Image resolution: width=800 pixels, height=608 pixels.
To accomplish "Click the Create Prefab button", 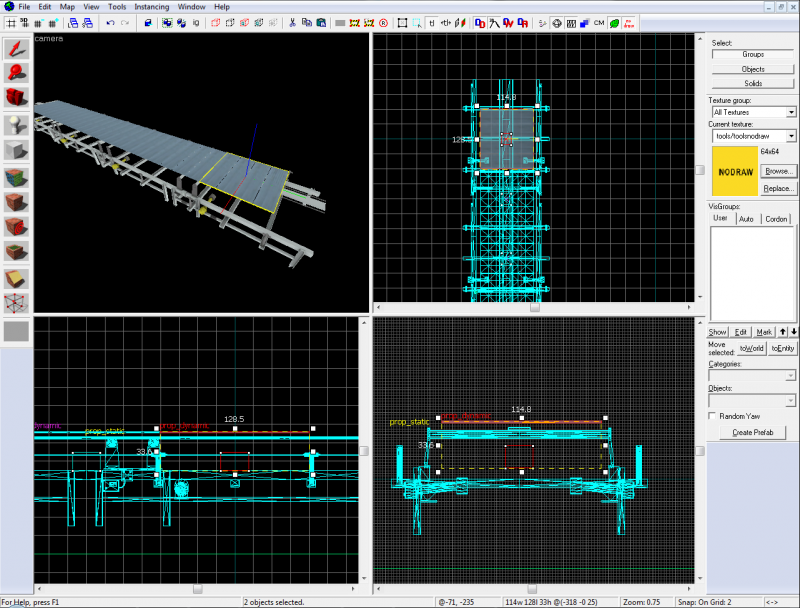I will point(752,432).
